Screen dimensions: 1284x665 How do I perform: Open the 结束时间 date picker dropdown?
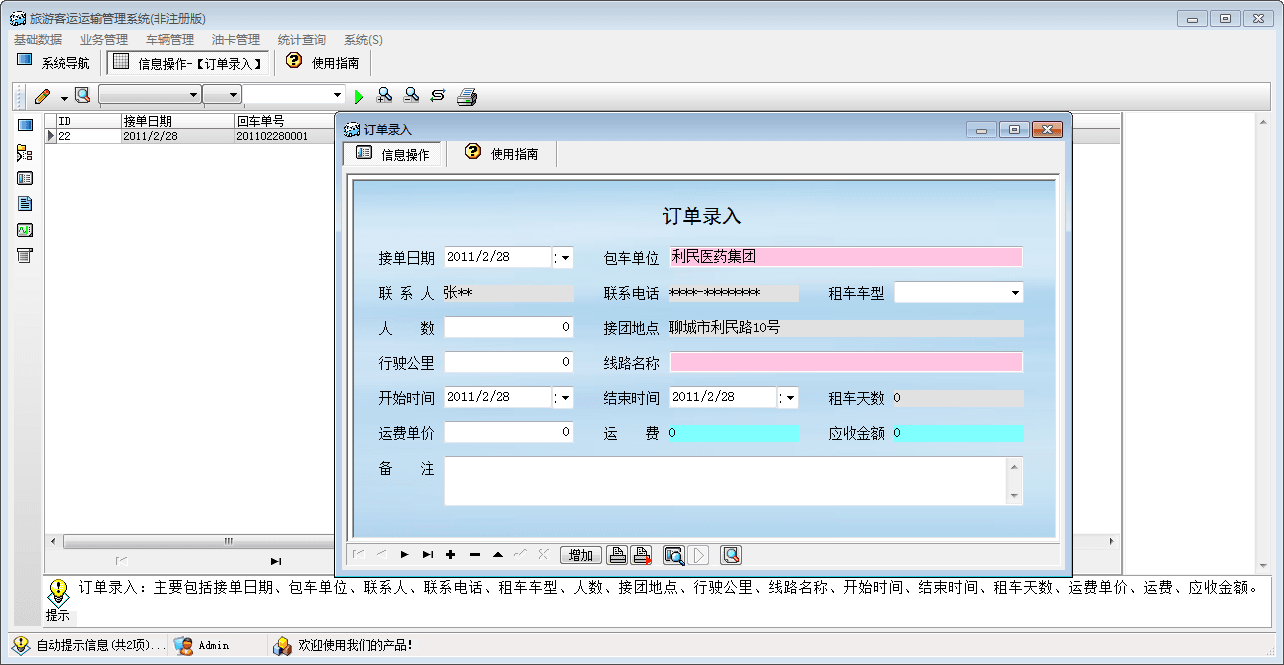click(x=790, y=398)
